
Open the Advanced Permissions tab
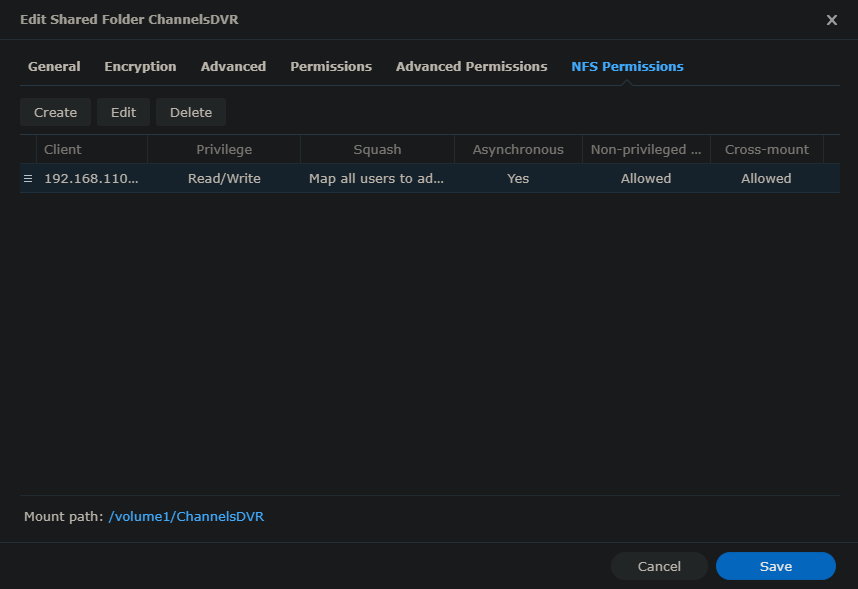(471, 66)
